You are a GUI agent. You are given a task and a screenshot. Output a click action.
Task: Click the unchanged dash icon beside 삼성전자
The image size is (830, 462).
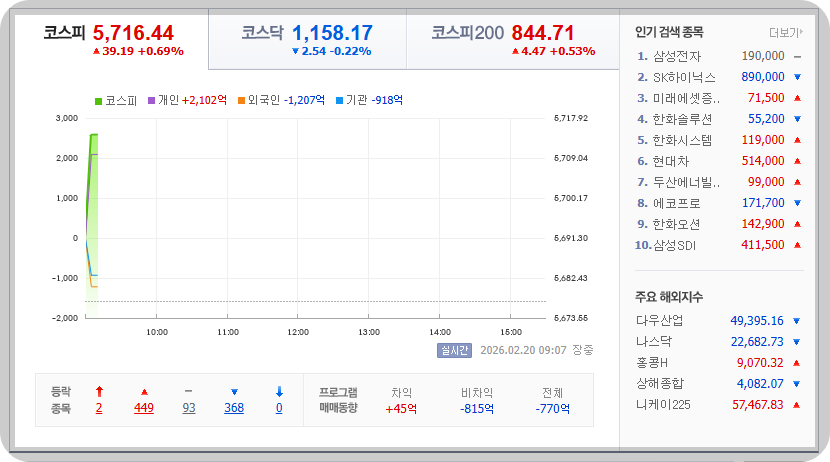click(x=798, y=56)
